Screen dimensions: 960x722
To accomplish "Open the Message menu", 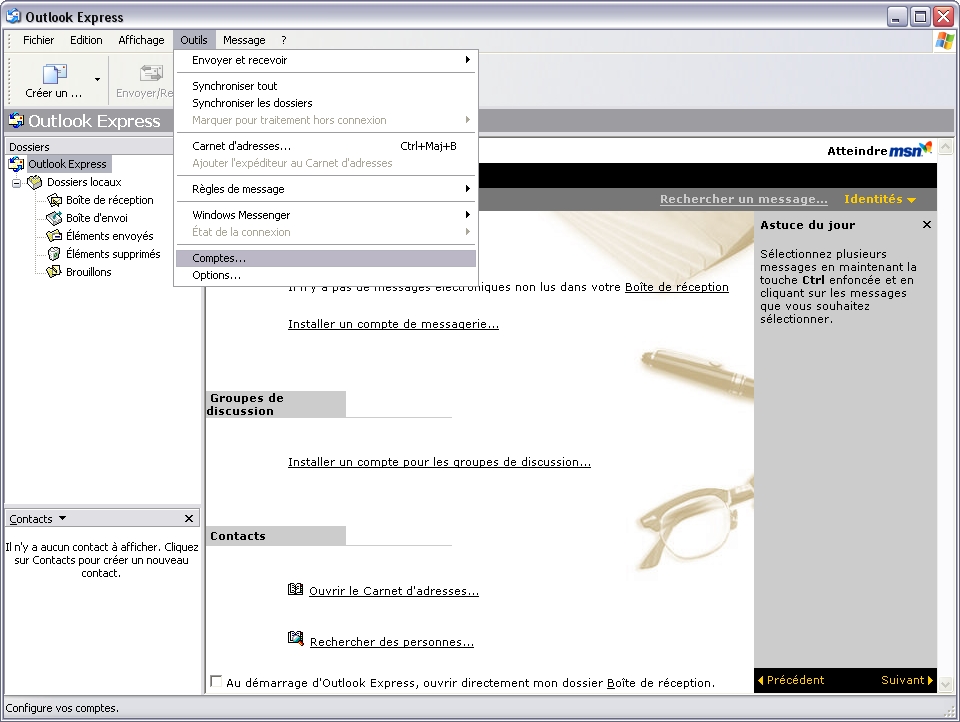I will [x=244, y=40].
